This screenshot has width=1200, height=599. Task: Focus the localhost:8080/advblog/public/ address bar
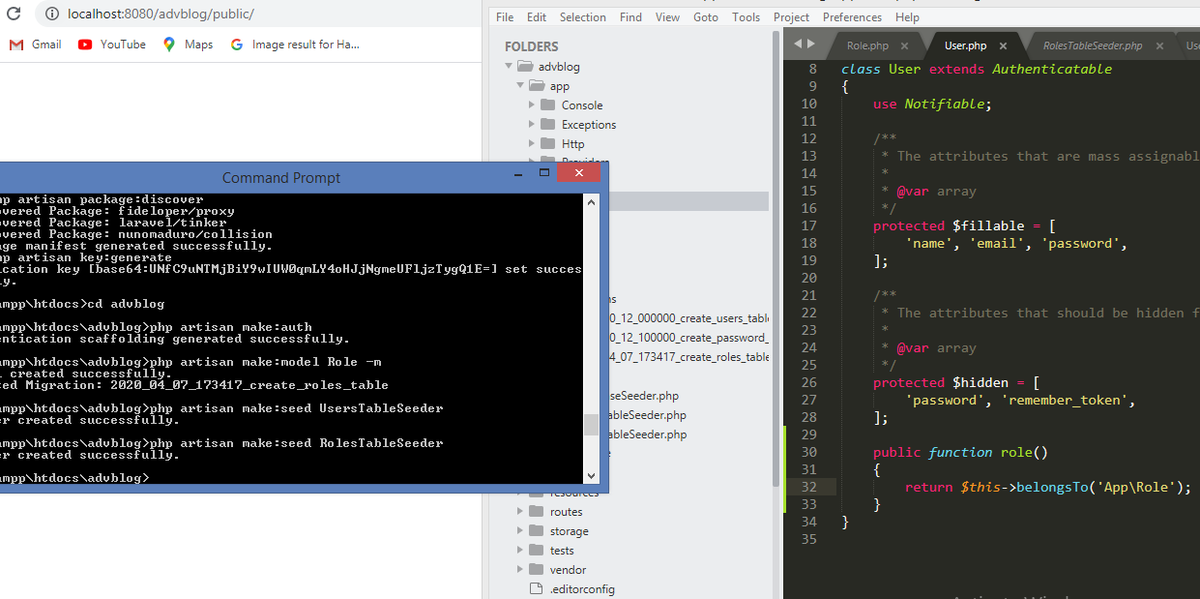[160, 14]
